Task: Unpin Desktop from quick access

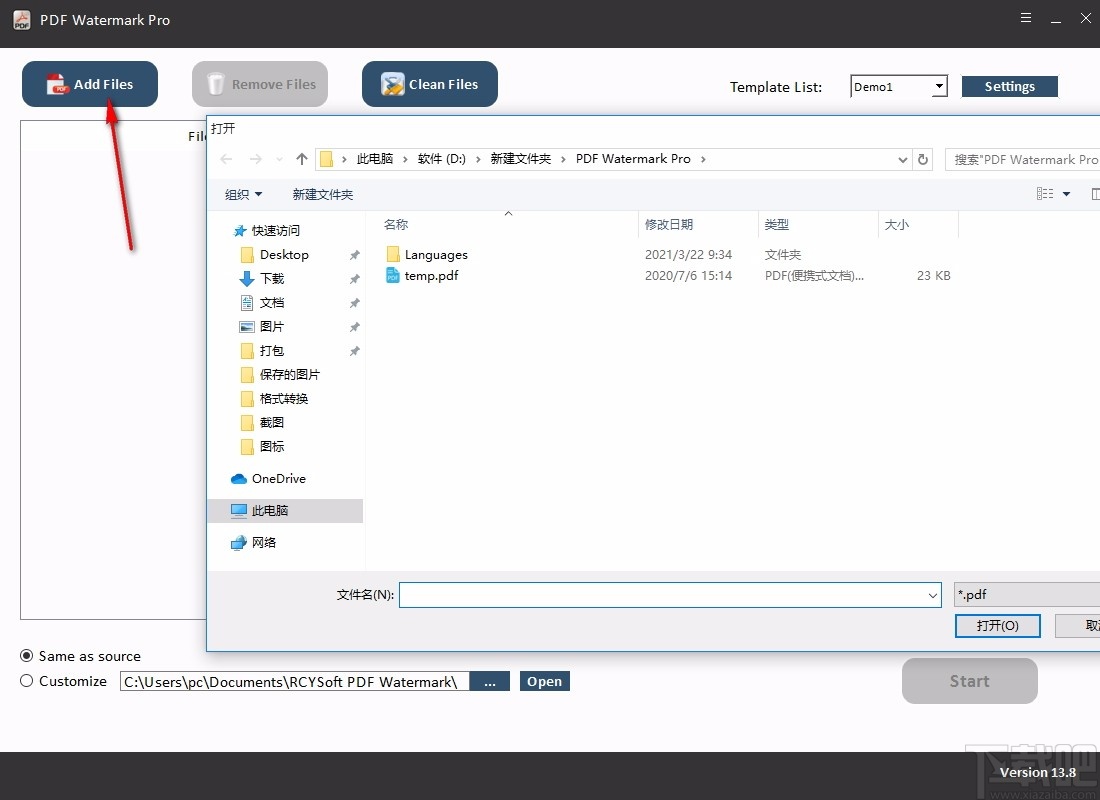Action: (x=354, y=255)
